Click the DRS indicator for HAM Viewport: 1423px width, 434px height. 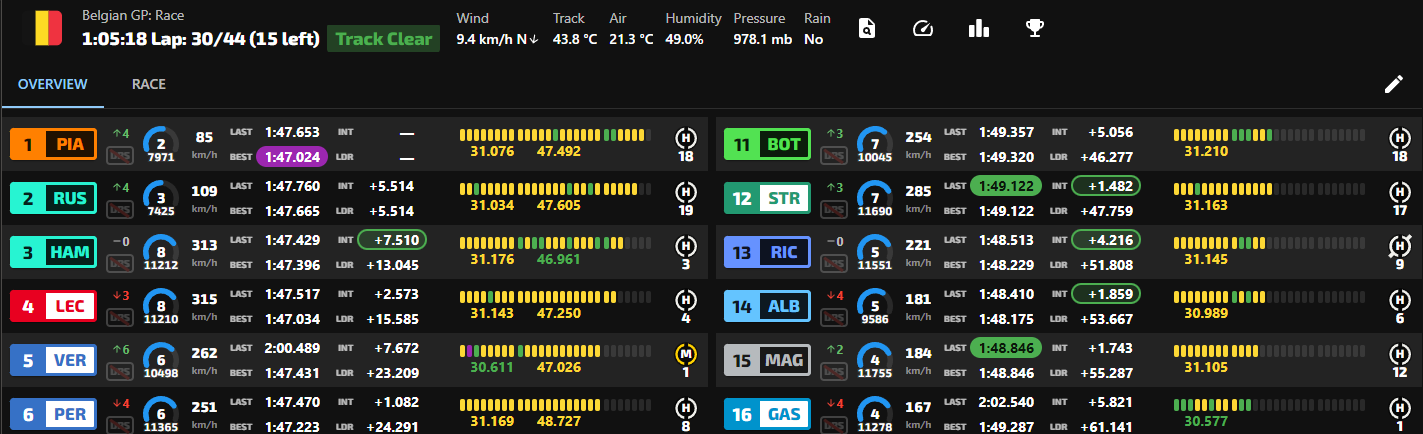pyautogui.click(x=120, y=263)
